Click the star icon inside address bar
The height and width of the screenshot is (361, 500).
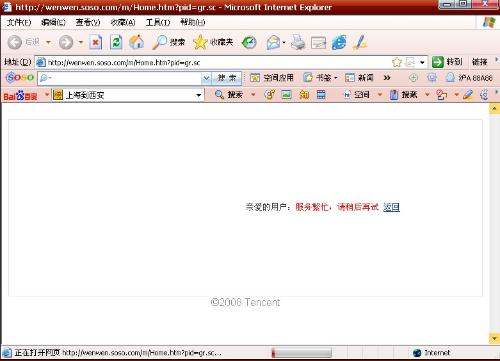(396, 62)
